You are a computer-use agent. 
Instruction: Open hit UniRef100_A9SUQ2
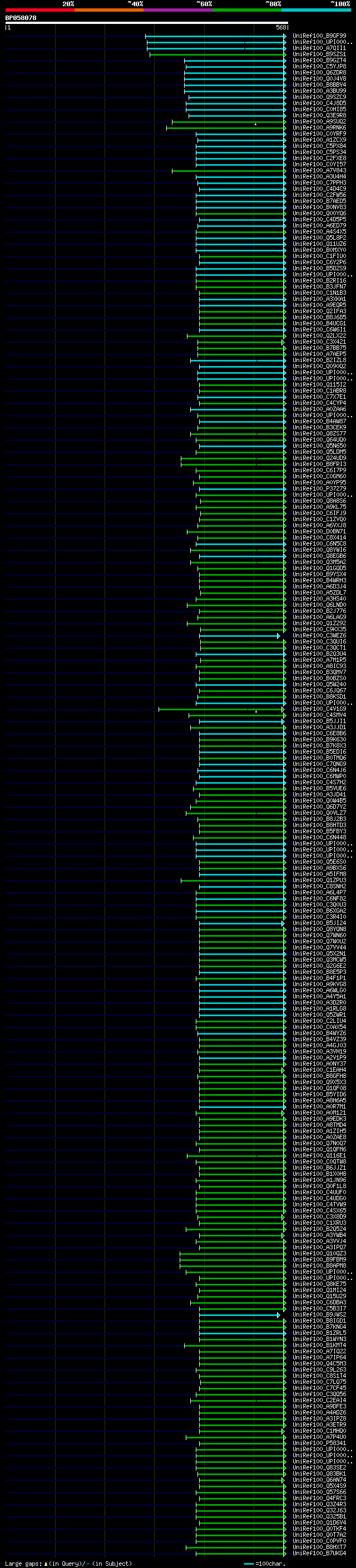click(319, 121)
